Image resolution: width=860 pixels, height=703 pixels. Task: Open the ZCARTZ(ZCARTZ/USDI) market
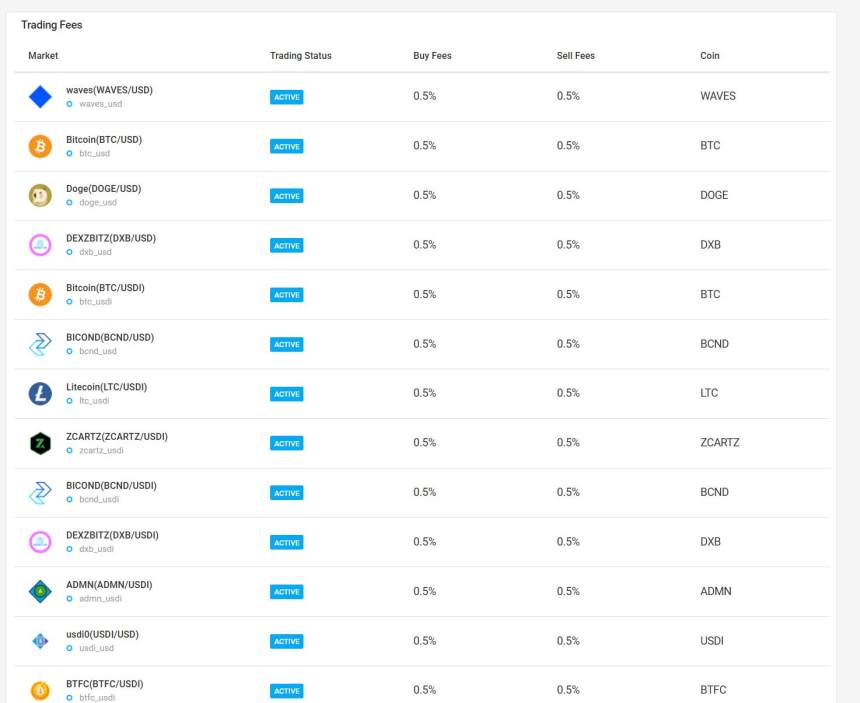(x=116, y=436)
